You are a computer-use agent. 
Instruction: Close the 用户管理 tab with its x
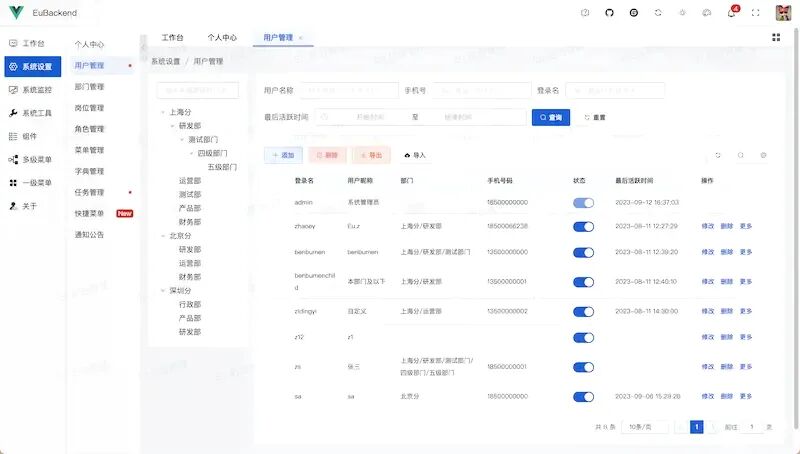[301, 38]
